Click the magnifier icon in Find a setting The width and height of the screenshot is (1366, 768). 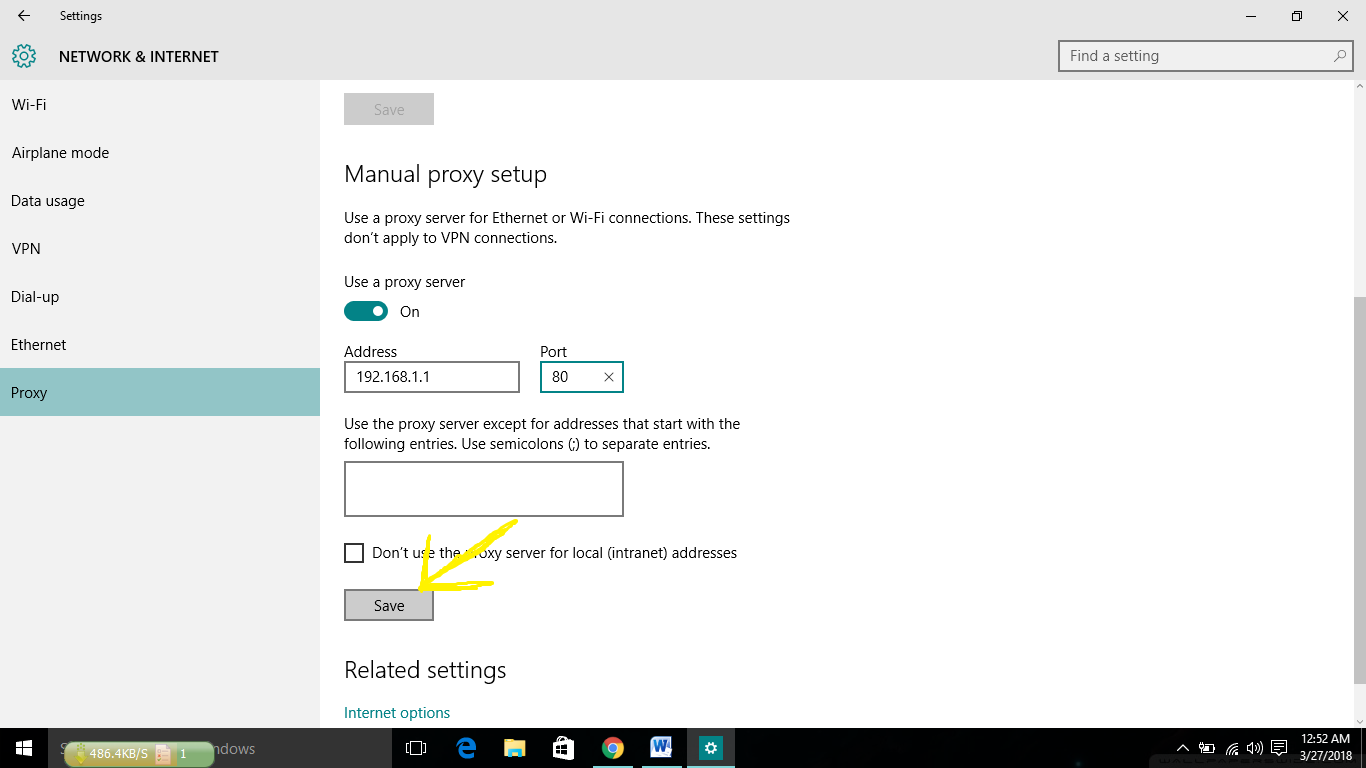[x=1340, y=56]
